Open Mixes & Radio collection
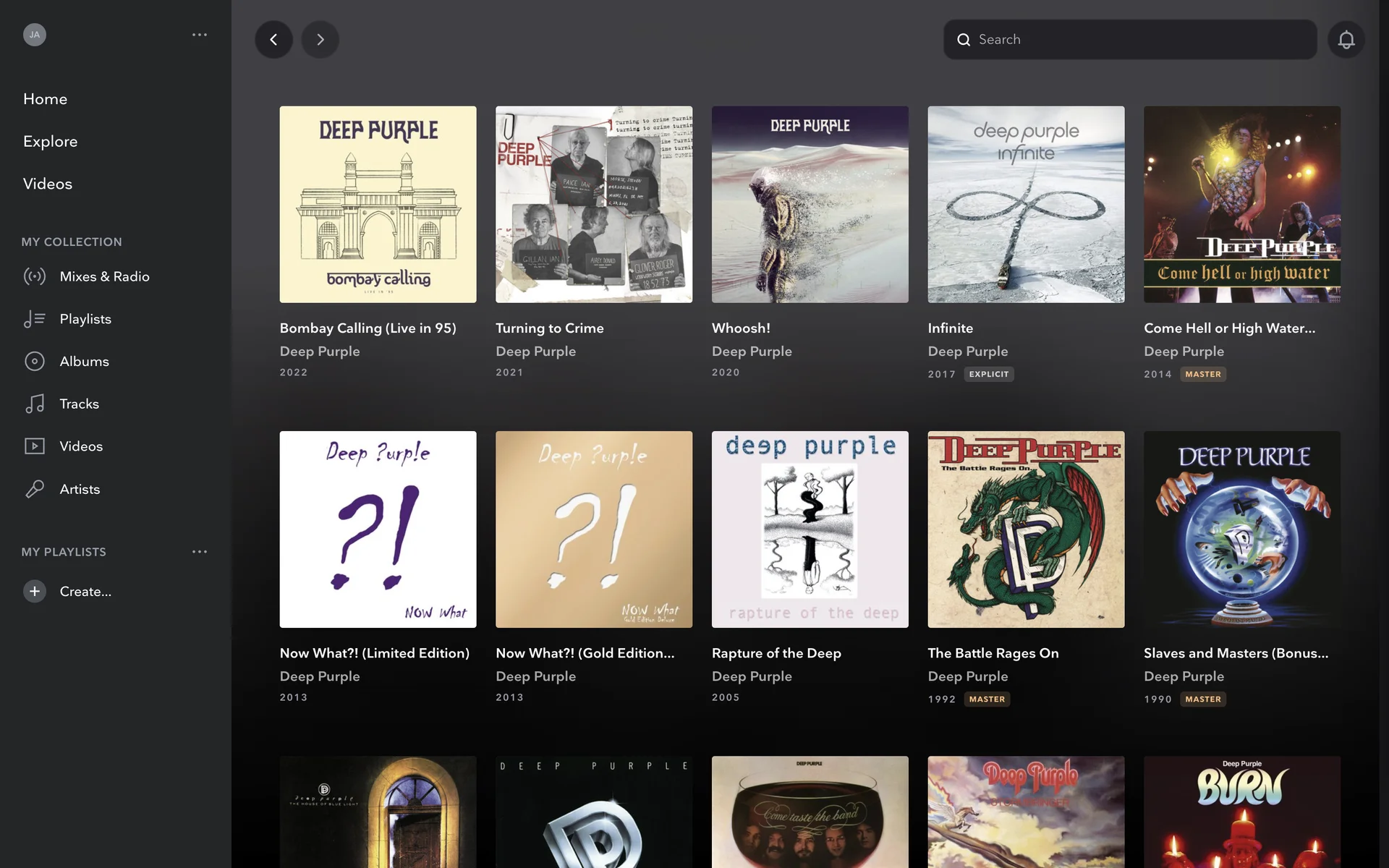 (104, 276)
